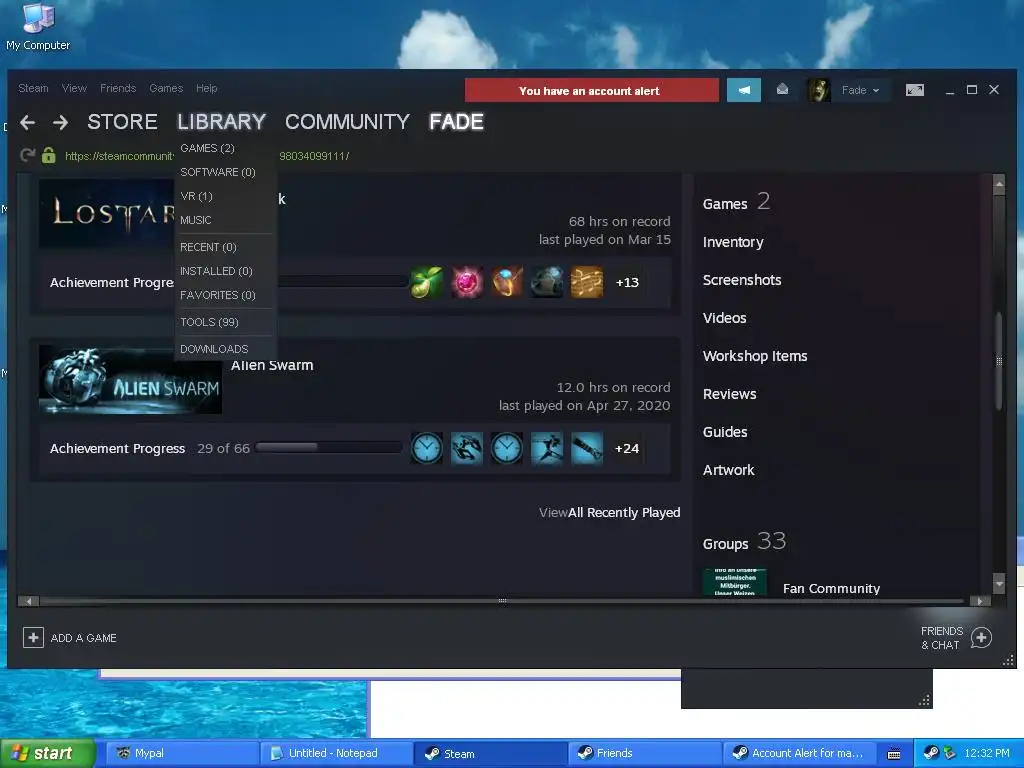Open the inbox envelope icon

[782, 89]
